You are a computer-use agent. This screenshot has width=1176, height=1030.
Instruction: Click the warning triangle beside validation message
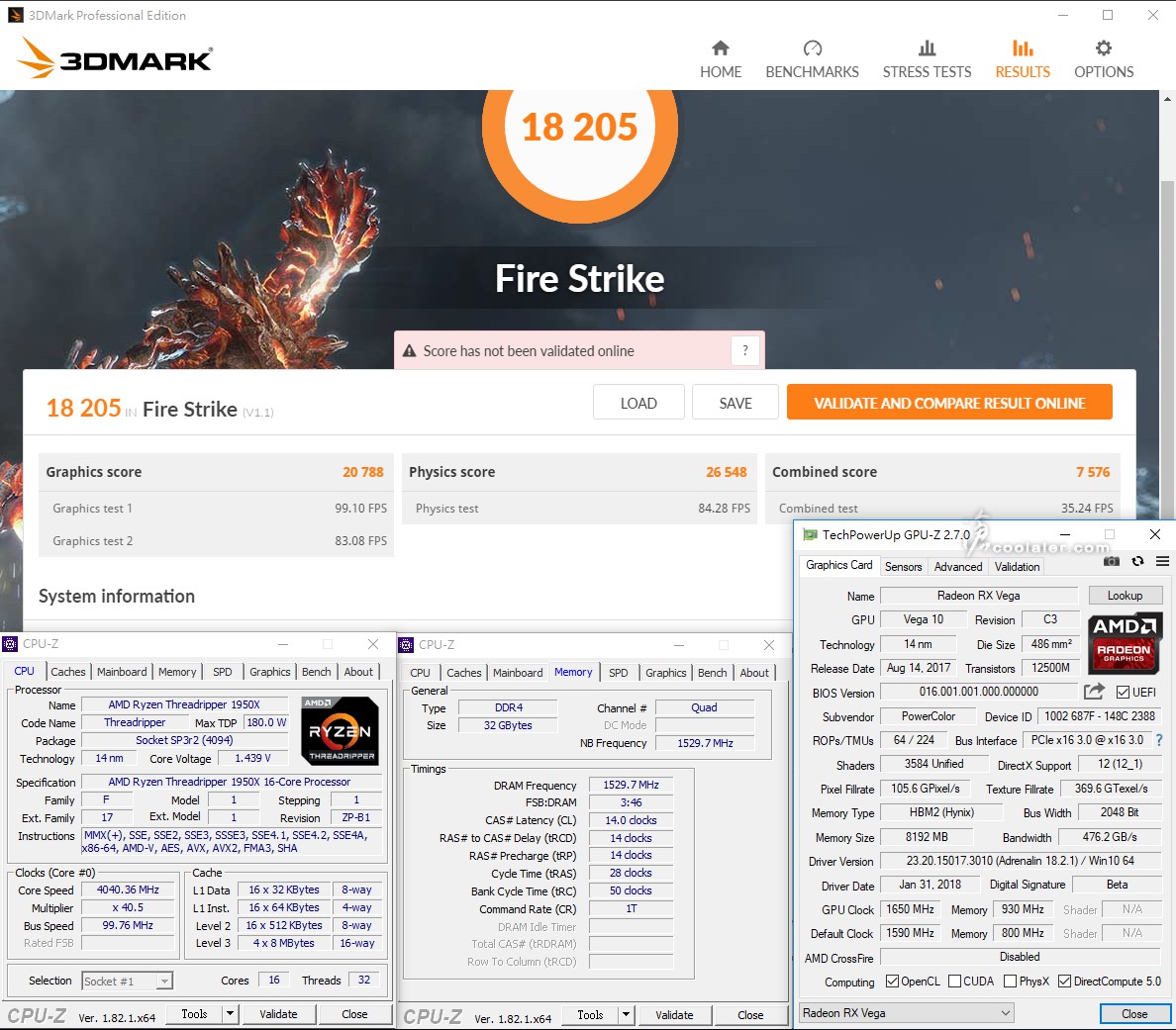click(410, 351)
